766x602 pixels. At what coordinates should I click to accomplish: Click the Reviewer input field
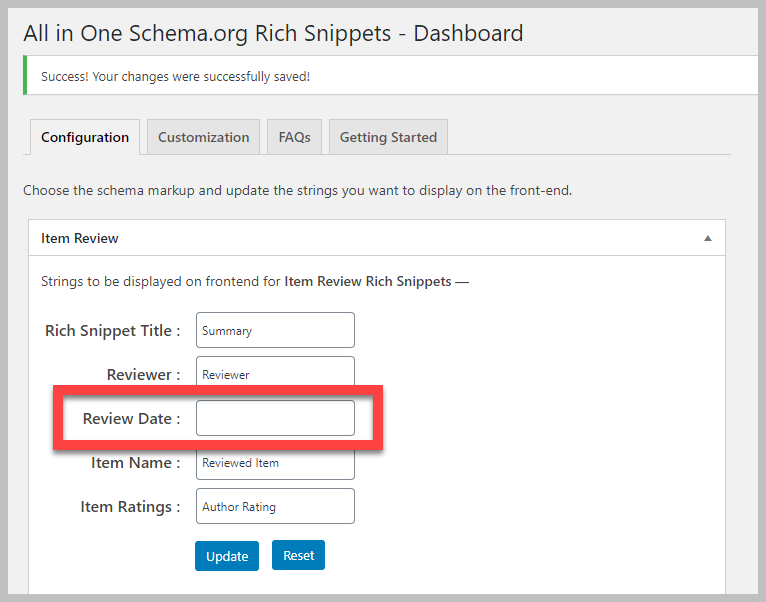coord(276,372)
